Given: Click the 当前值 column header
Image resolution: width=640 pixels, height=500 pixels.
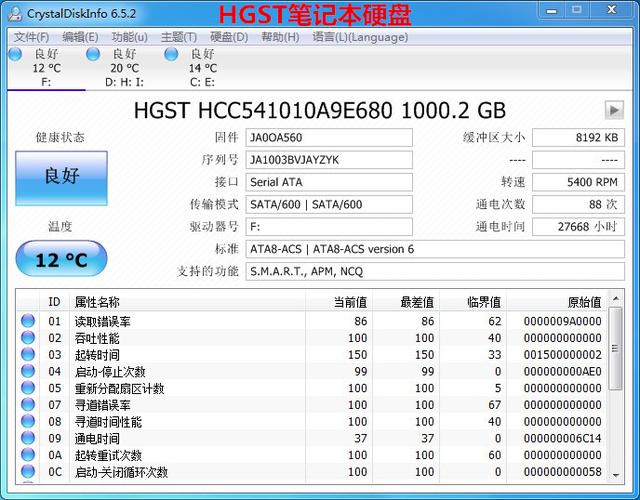Looking at the screenshot, I should (x=339, y=302).
